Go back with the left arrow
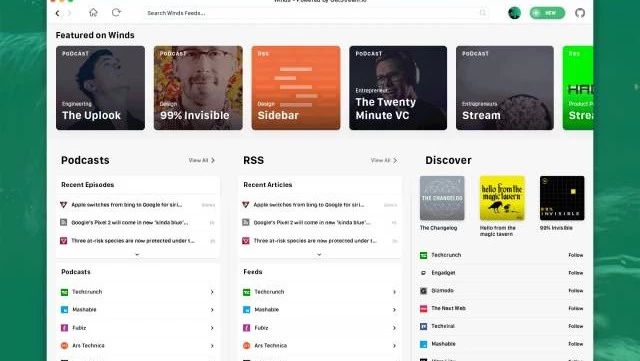 [x=58, y=13]
